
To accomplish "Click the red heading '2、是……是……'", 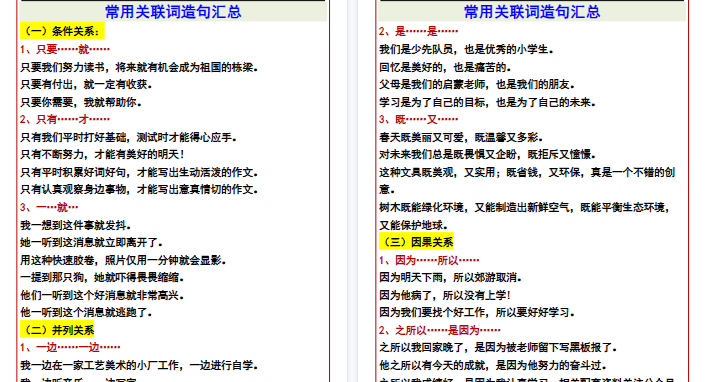I will coord(418,31).
